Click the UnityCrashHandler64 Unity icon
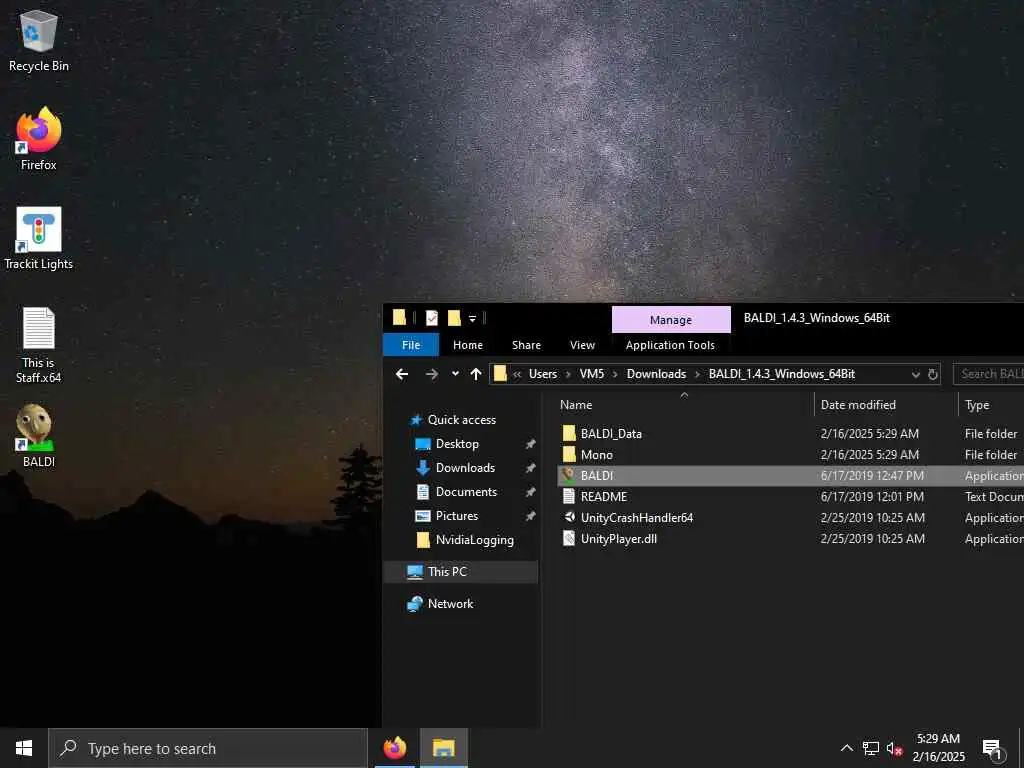1024x768 pixels. coord(569,517)
